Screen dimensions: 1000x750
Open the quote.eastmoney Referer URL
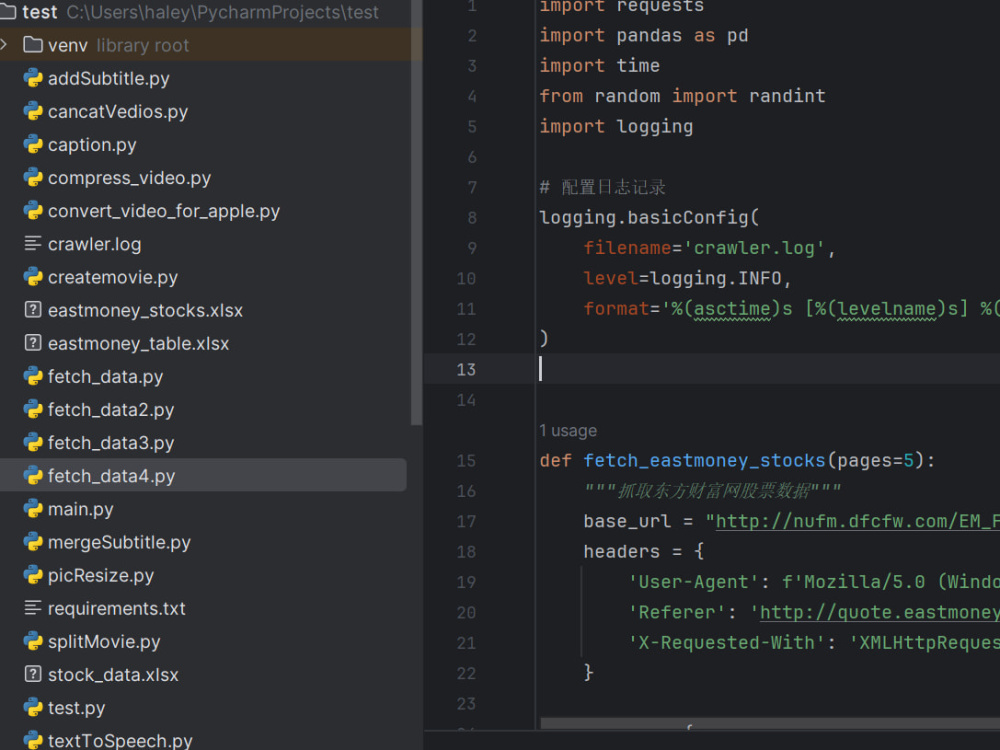click(879, 612)
